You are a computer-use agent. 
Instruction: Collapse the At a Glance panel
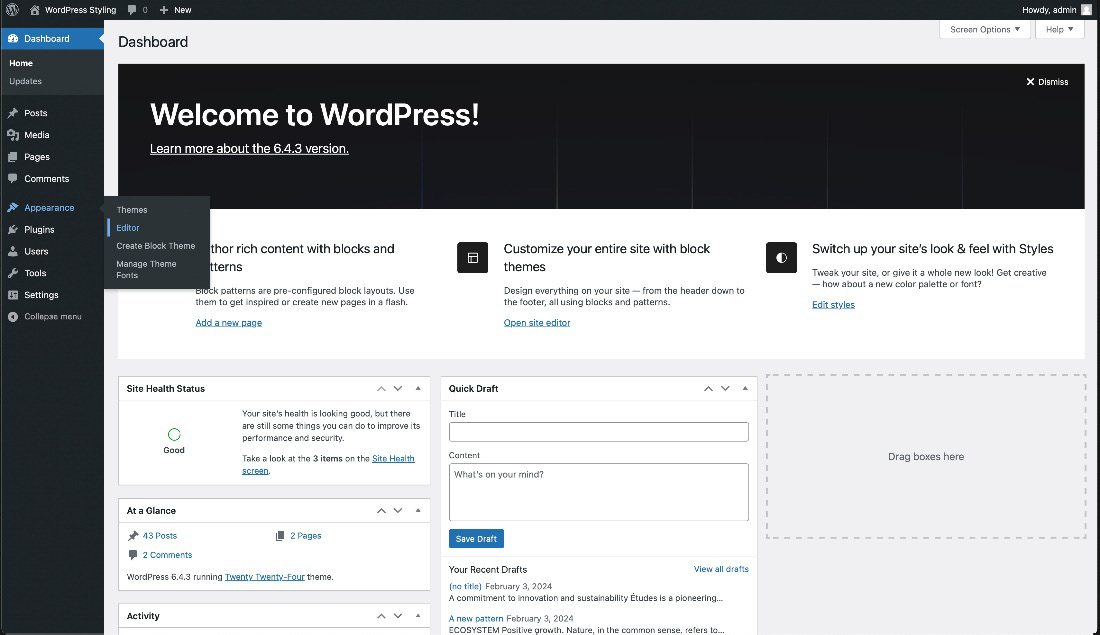418,511
